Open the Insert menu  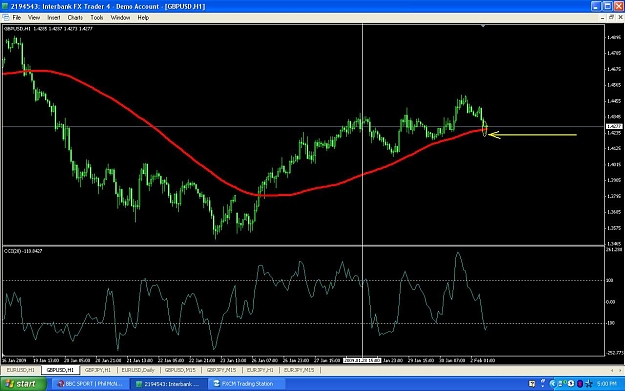pyautogui.click(x=54, y=18)
